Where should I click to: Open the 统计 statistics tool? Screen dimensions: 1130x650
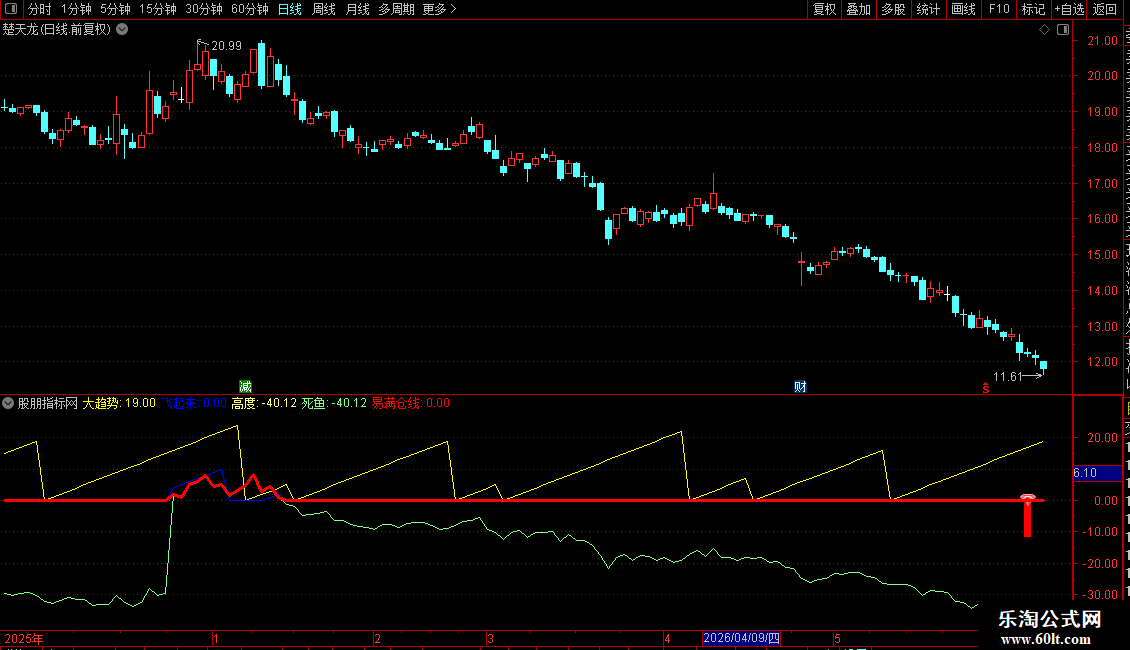[928, 9]
